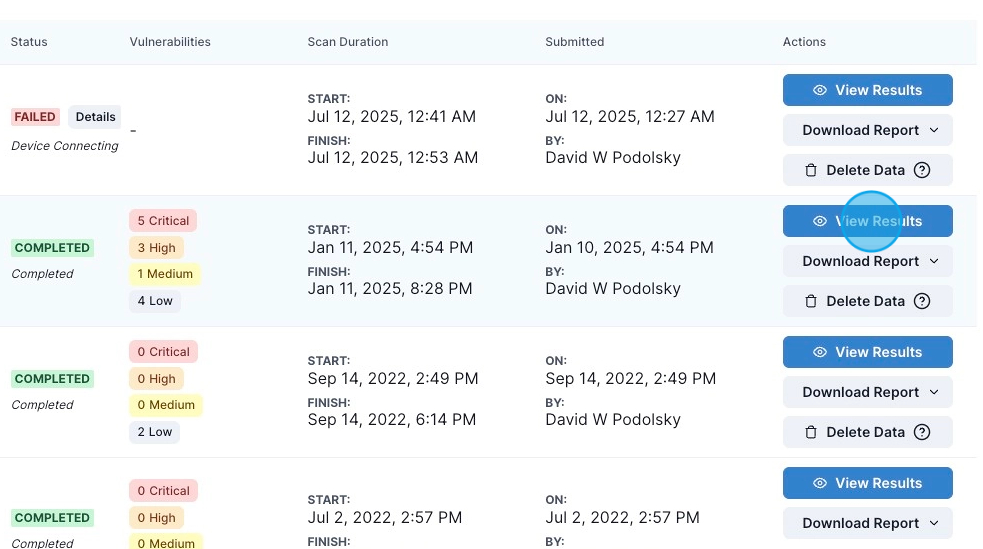Sort by the Status column header
Screen dimensions: 983x549
click(29, 42)
